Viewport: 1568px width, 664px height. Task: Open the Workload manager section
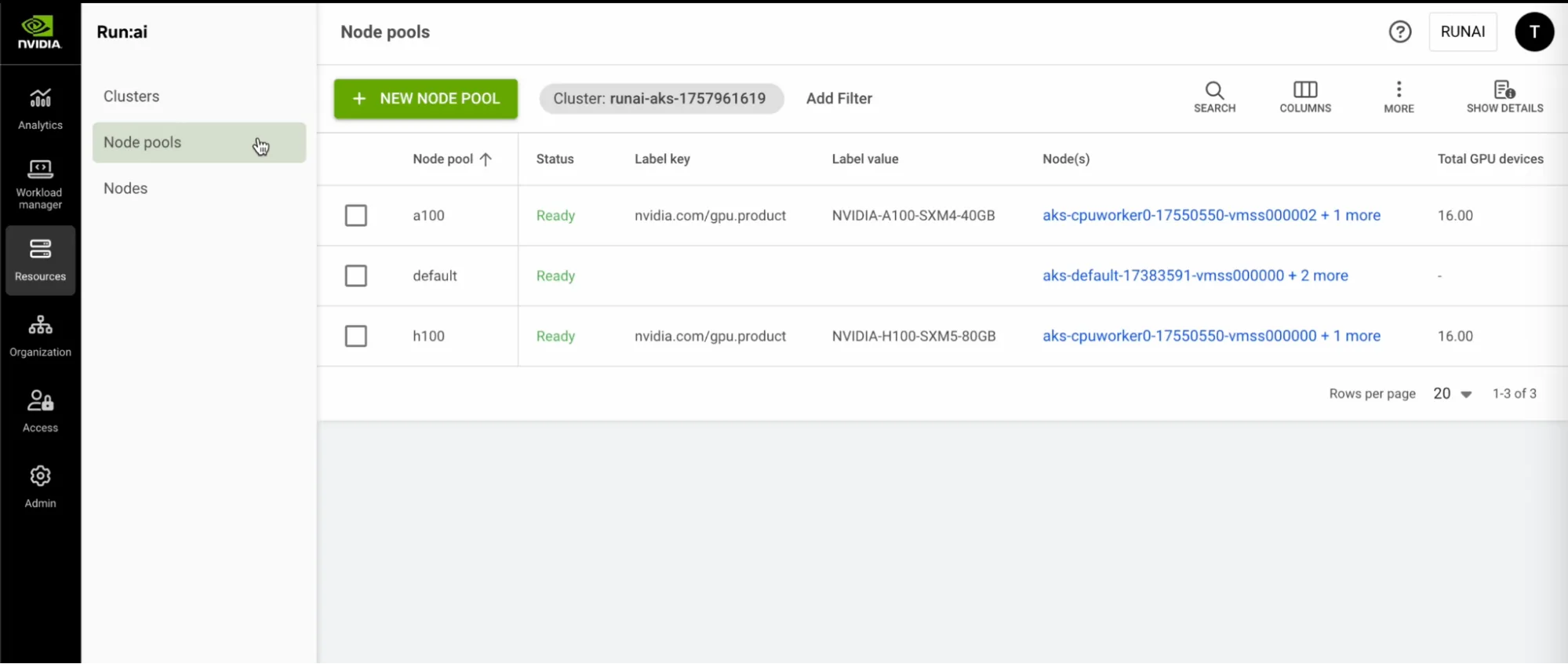coord(40,185)
